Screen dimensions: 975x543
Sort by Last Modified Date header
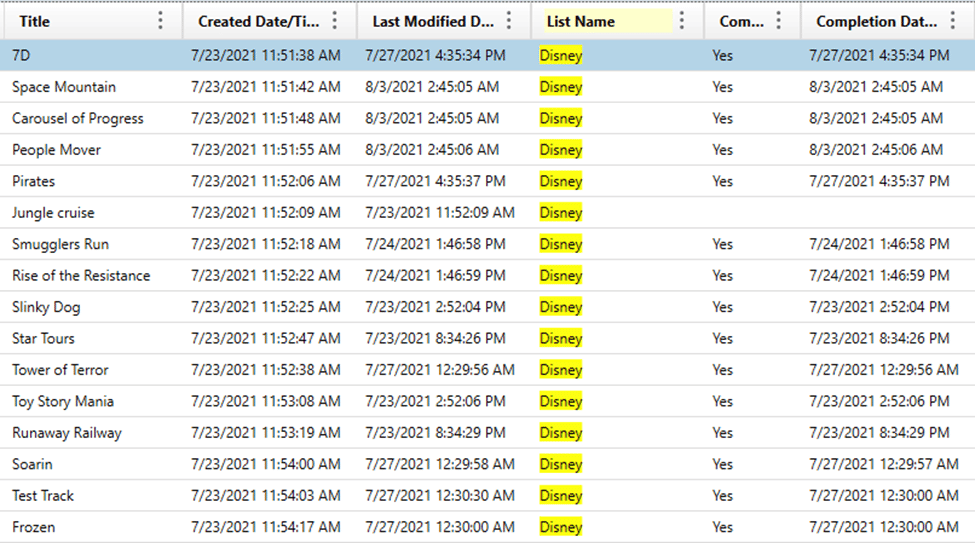pos(433,21)
